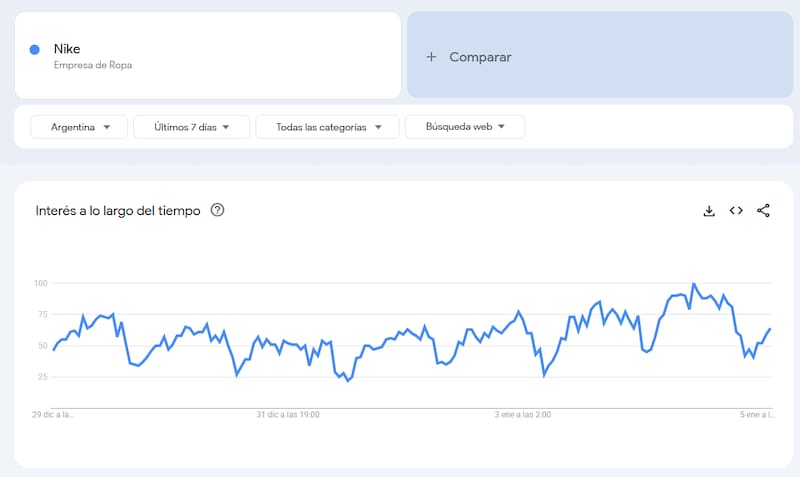Open the Argentina region dropdown
The image size is (800, 477).
pos(79,127)
